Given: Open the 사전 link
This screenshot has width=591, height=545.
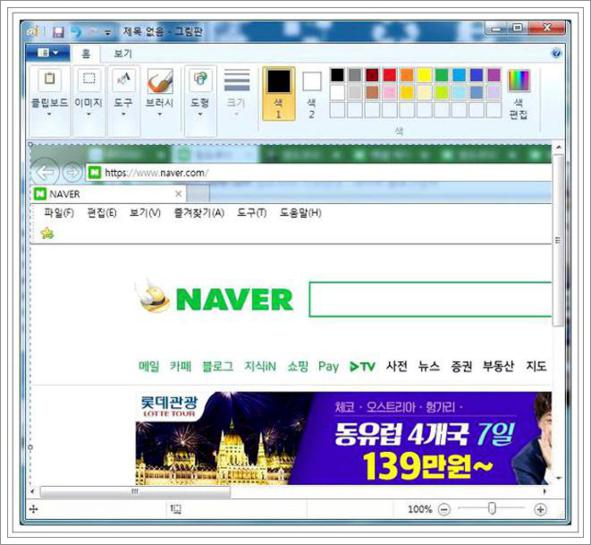Looking at the screenshot, I should [397, 366].
